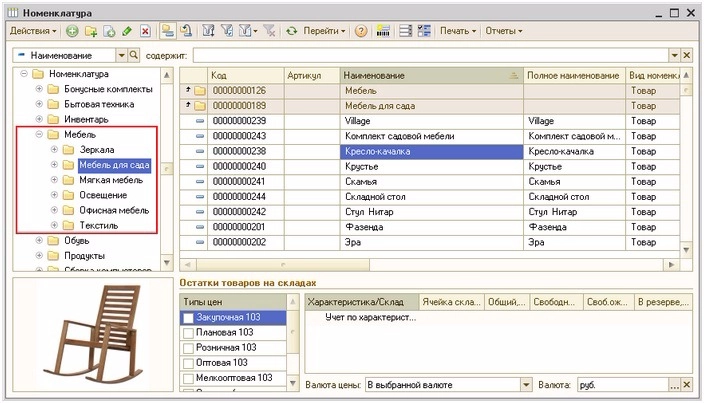
Task: Check the Закупочная 103 price type
Action: (188, 317)
